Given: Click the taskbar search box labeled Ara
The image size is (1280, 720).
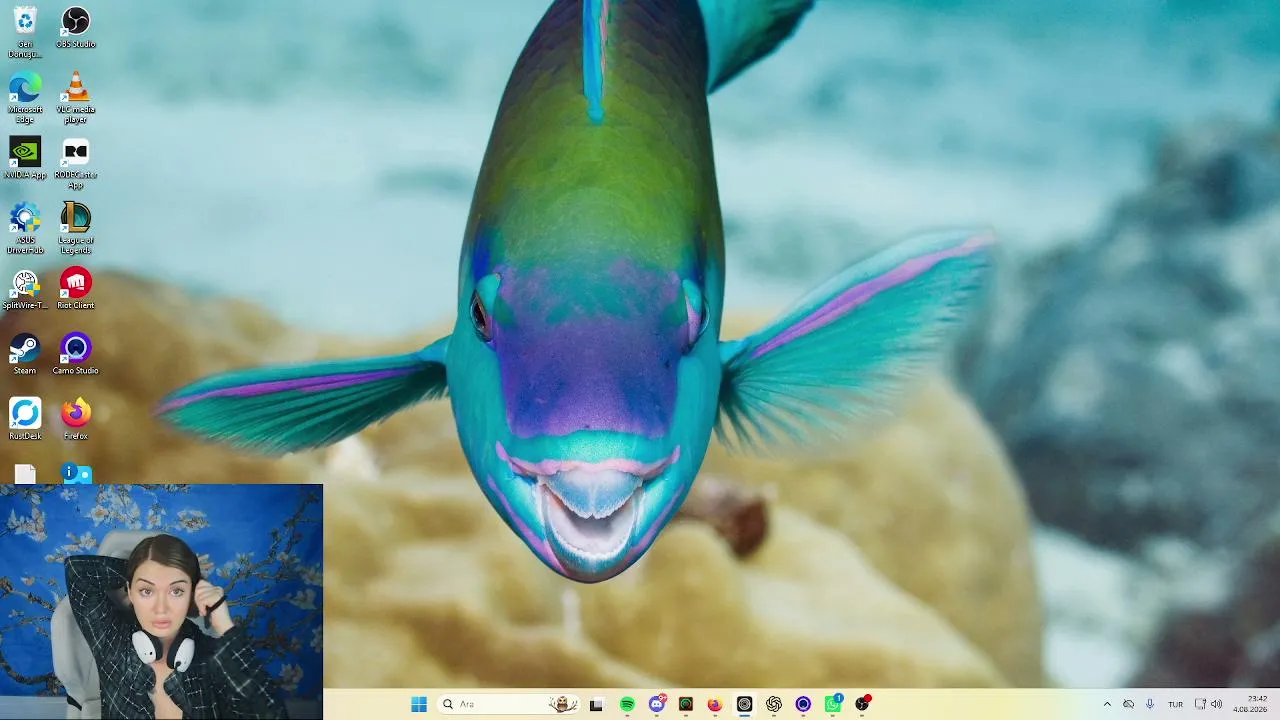Looking at the screenshot, I should (509, 704).
